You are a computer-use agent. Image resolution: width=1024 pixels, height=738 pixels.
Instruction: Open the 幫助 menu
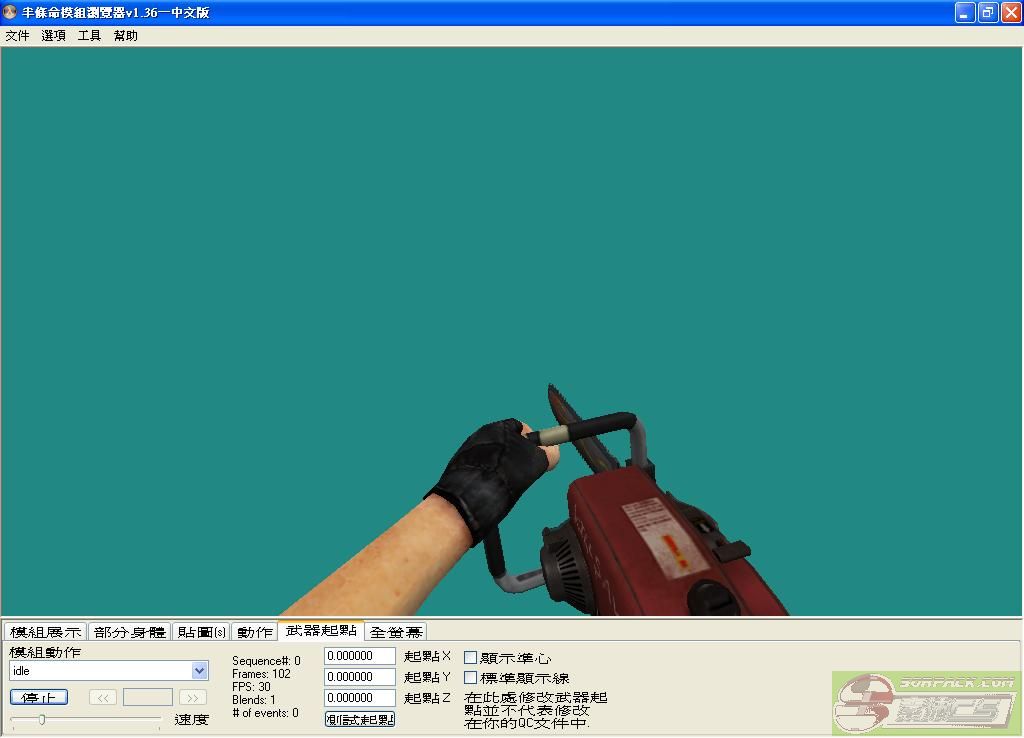(126, 36)
